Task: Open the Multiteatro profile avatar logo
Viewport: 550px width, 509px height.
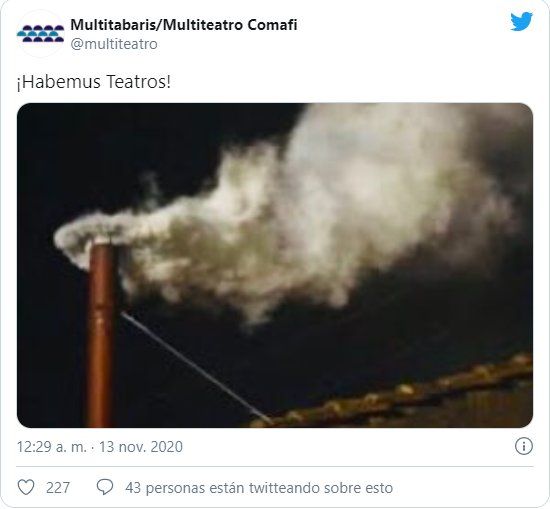Action: click(x=40, y=34)
